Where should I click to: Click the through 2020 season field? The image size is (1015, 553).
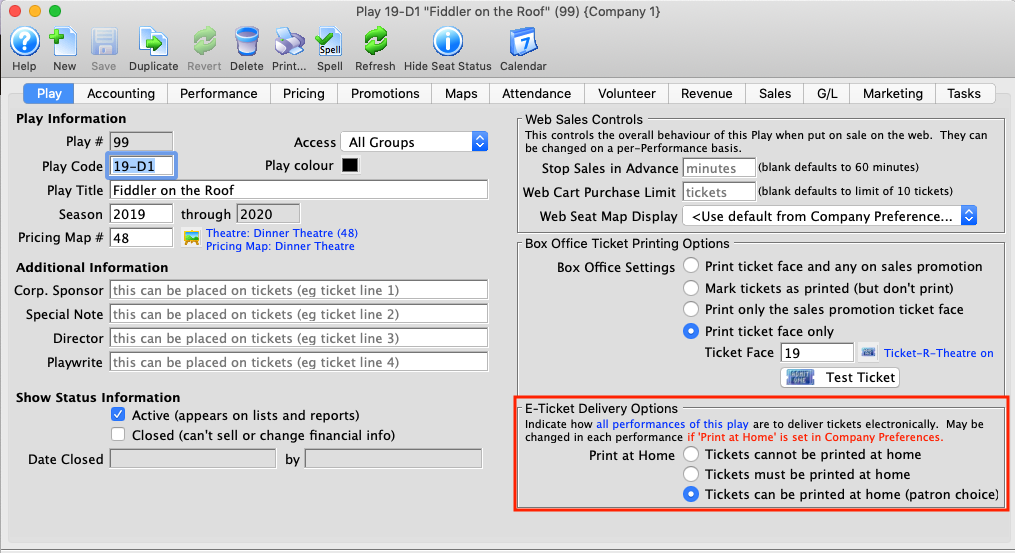[268, 214]
